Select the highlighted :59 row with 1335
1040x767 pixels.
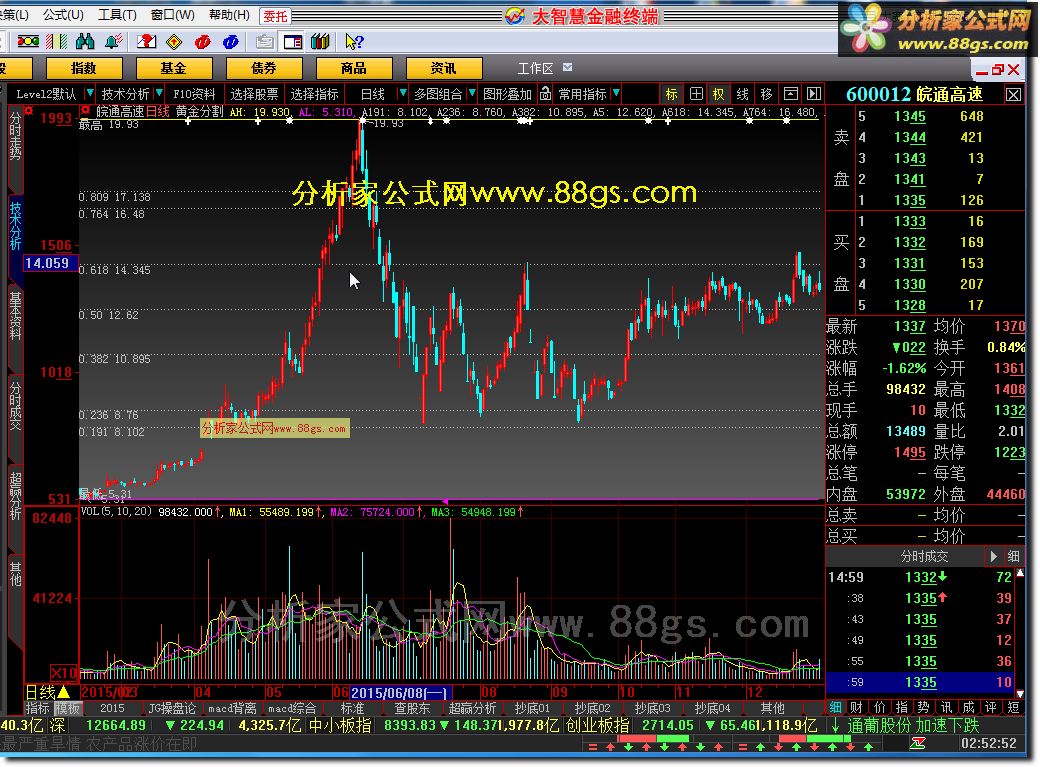click(x=920, y=682)
